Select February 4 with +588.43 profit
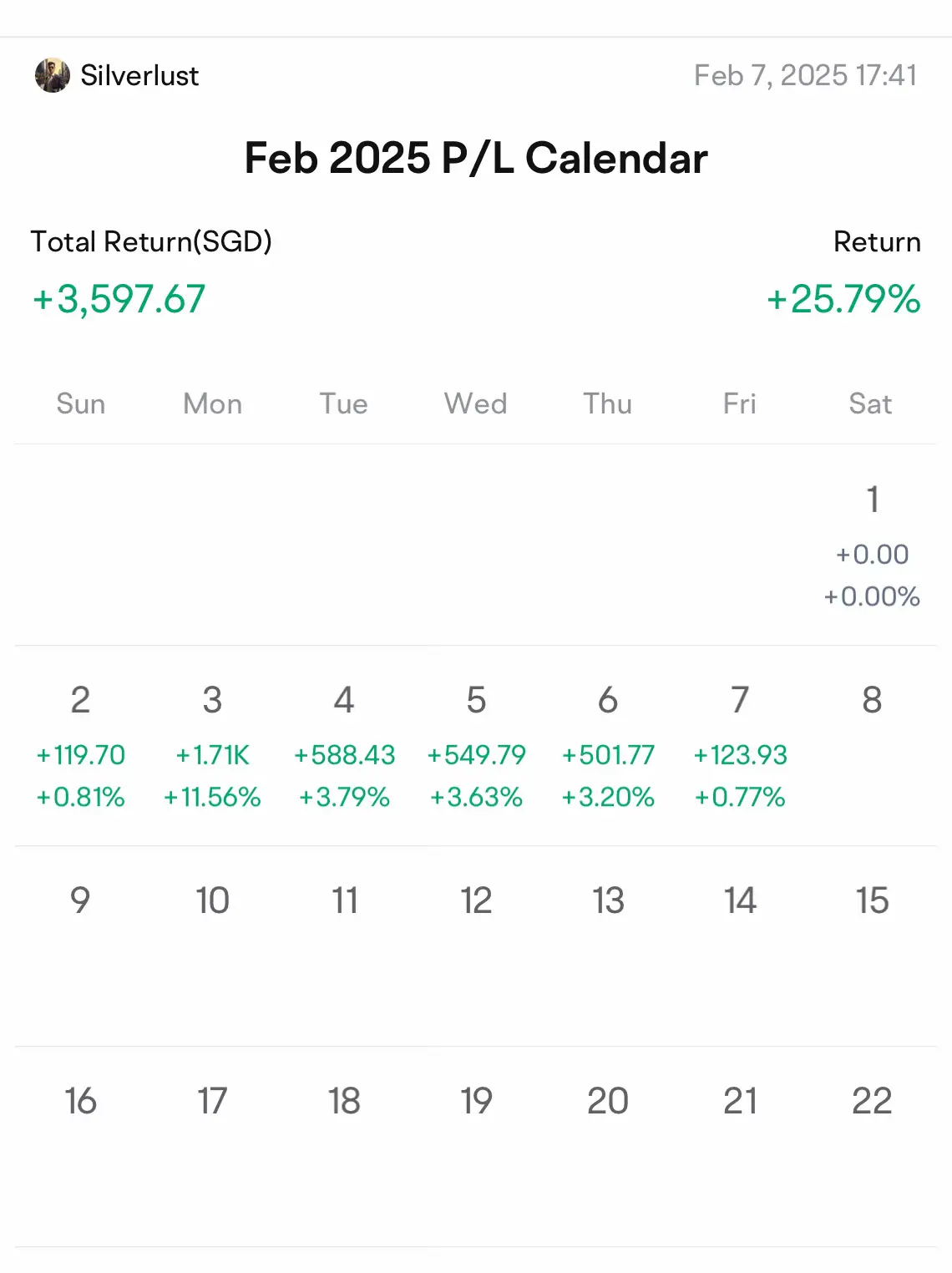 [x=344, y=746]
